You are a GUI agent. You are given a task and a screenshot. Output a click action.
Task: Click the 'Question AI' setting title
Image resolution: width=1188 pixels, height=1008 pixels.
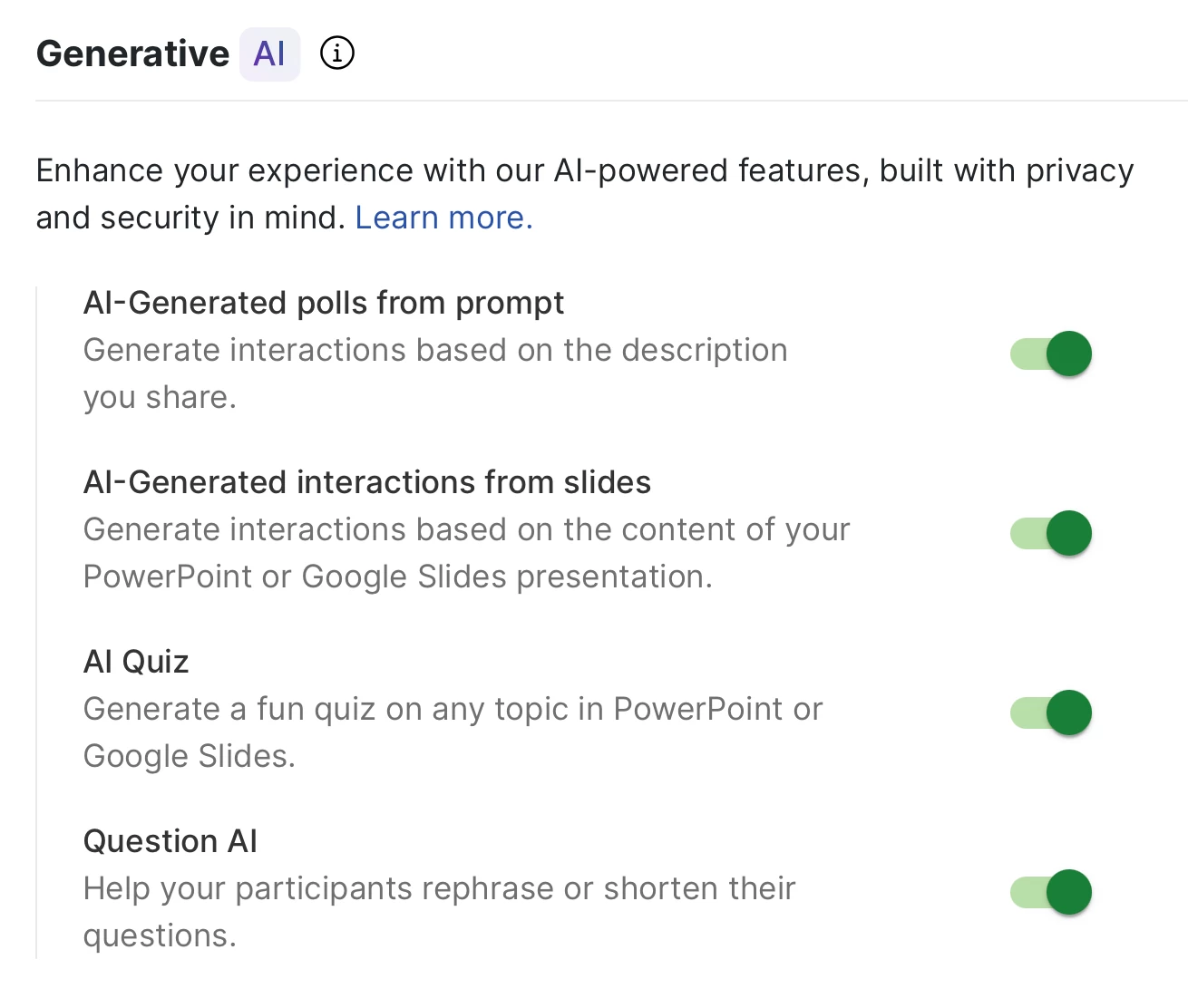(170, 841)
